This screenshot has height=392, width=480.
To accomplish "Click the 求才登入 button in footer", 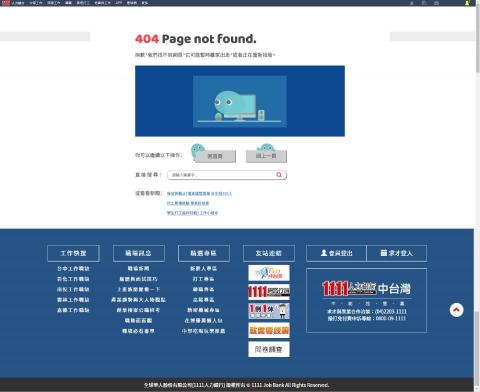I will tap(396, 253).
